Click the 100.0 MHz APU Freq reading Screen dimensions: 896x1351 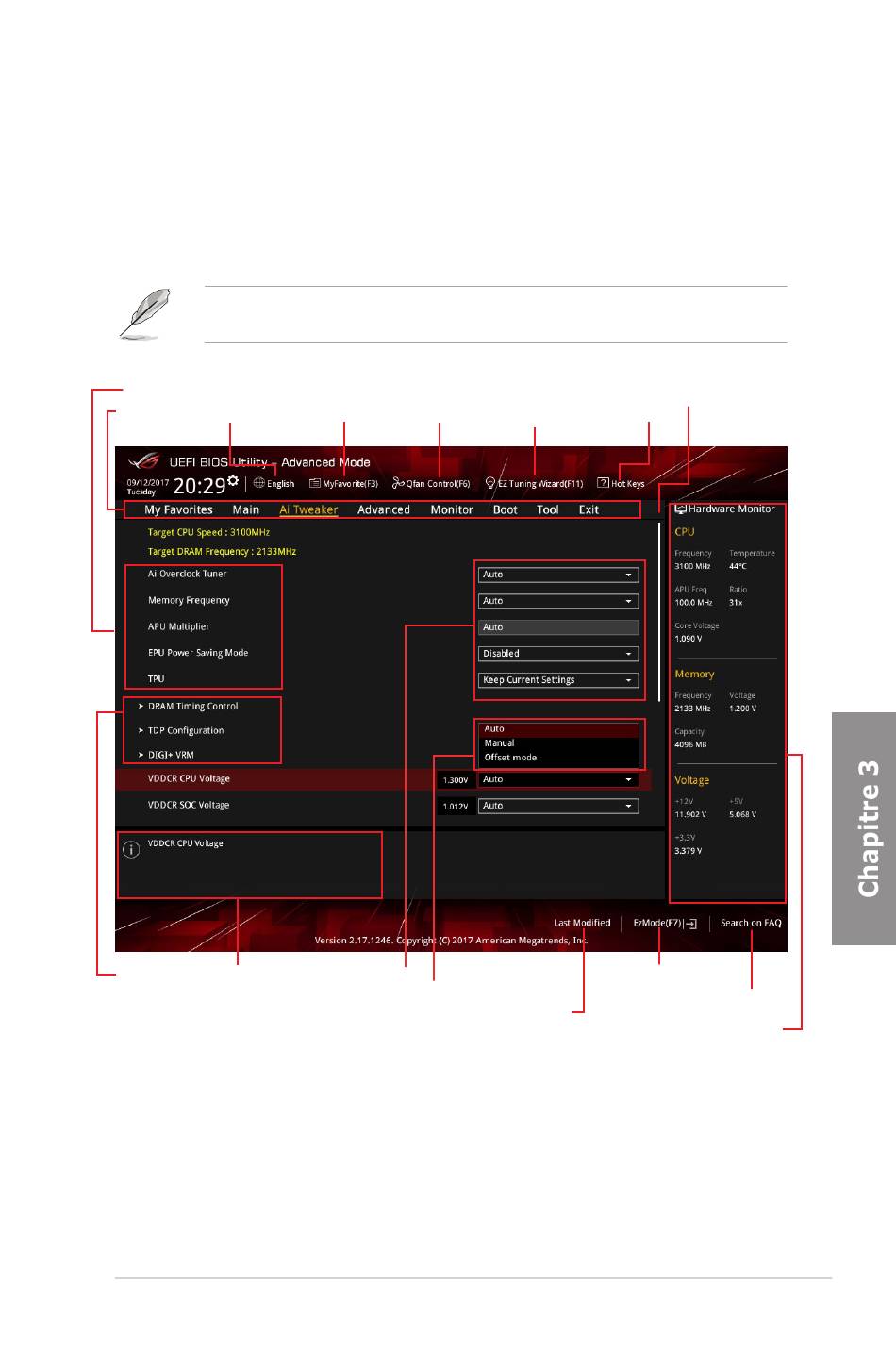pos(693,603)
